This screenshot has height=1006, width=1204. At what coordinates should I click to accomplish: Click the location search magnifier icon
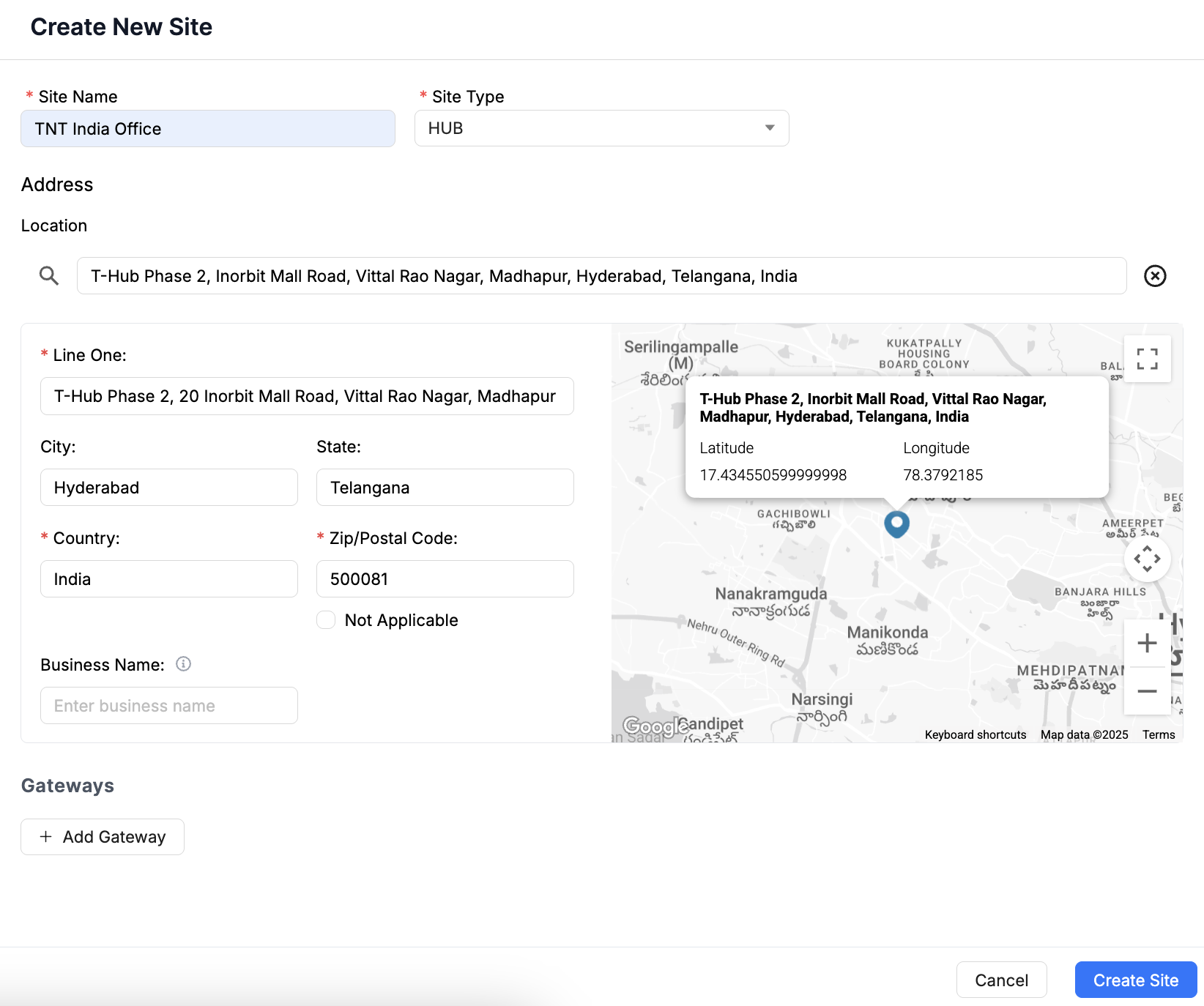[x=49, y=276]
